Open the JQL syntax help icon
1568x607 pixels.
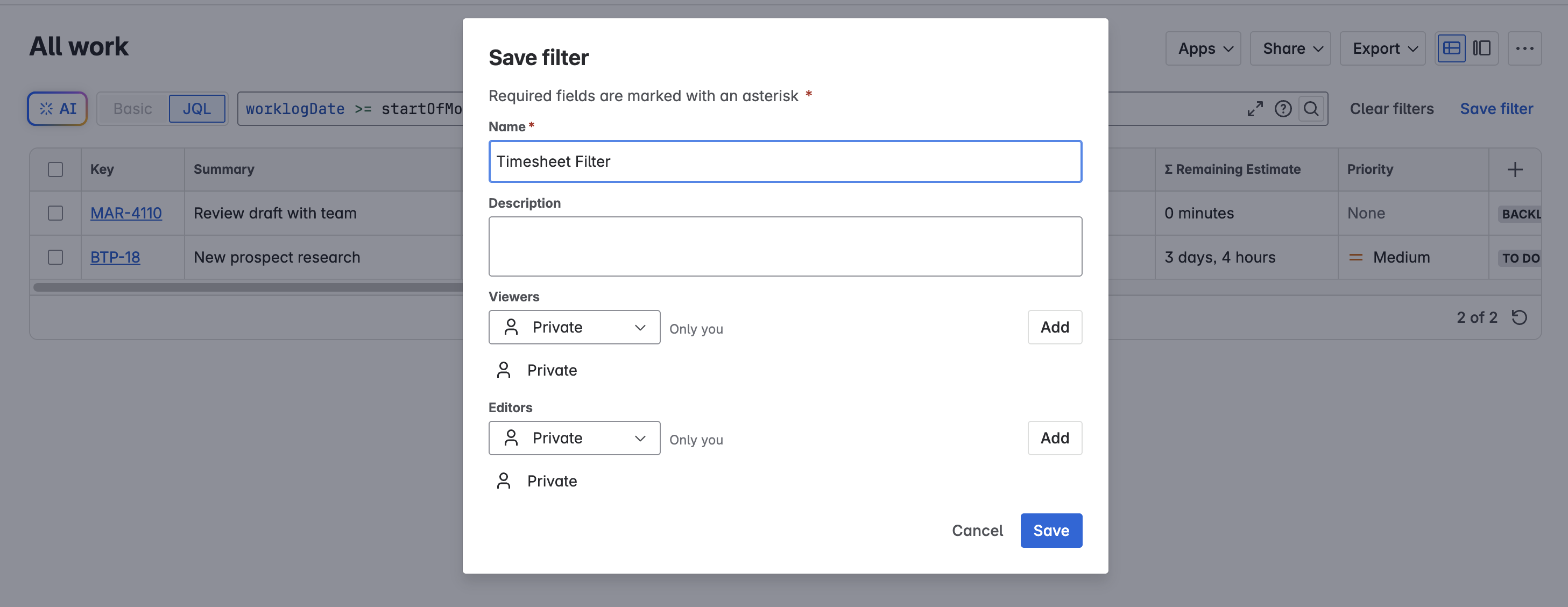(1282, 108)
